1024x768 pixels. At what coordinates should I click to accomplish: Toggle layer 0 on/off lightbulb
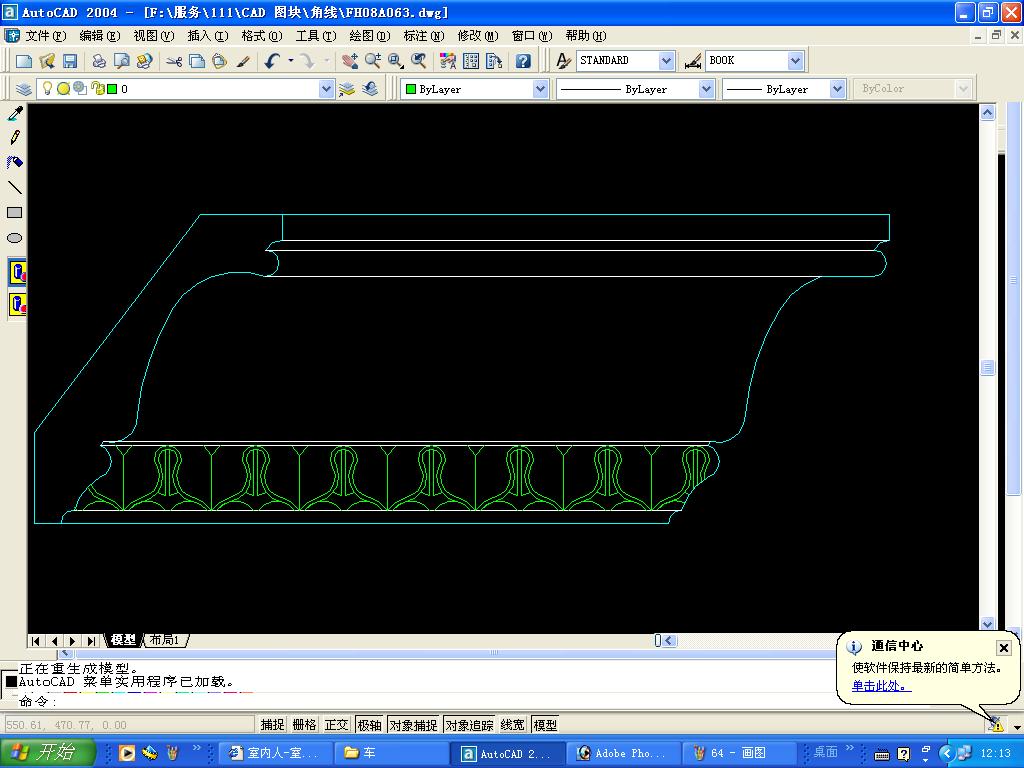click(x=47, y=88)
